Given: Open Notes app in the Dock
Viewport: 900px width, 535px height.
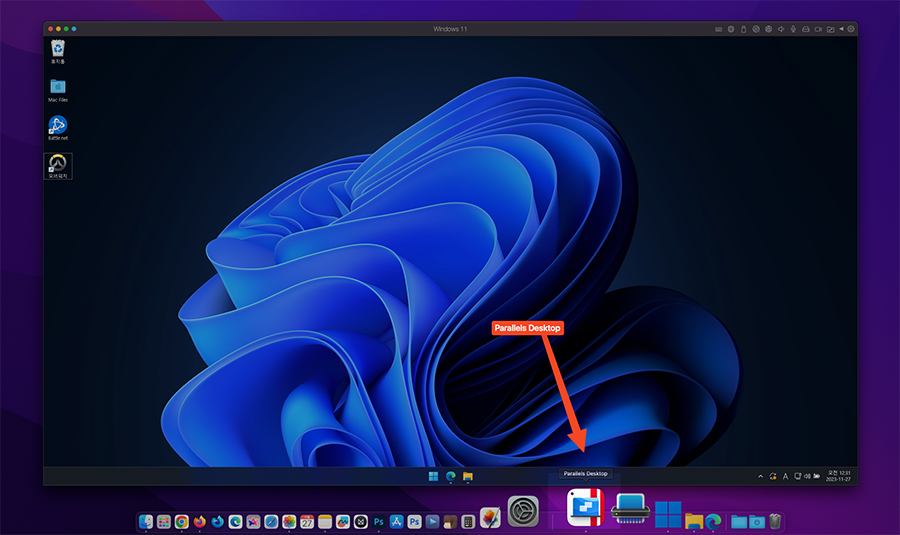Looking at the screenshot, I should coord(325,521).
